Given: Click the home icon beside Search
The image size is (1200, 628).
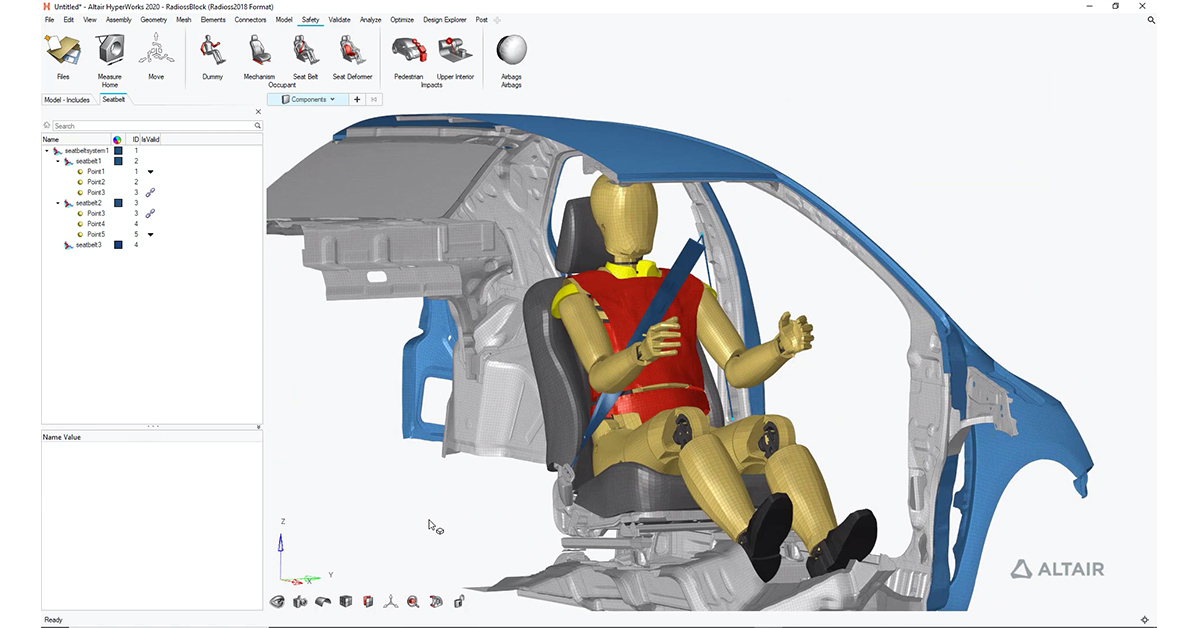Looking at the screenshot, I should click(47, 126).
